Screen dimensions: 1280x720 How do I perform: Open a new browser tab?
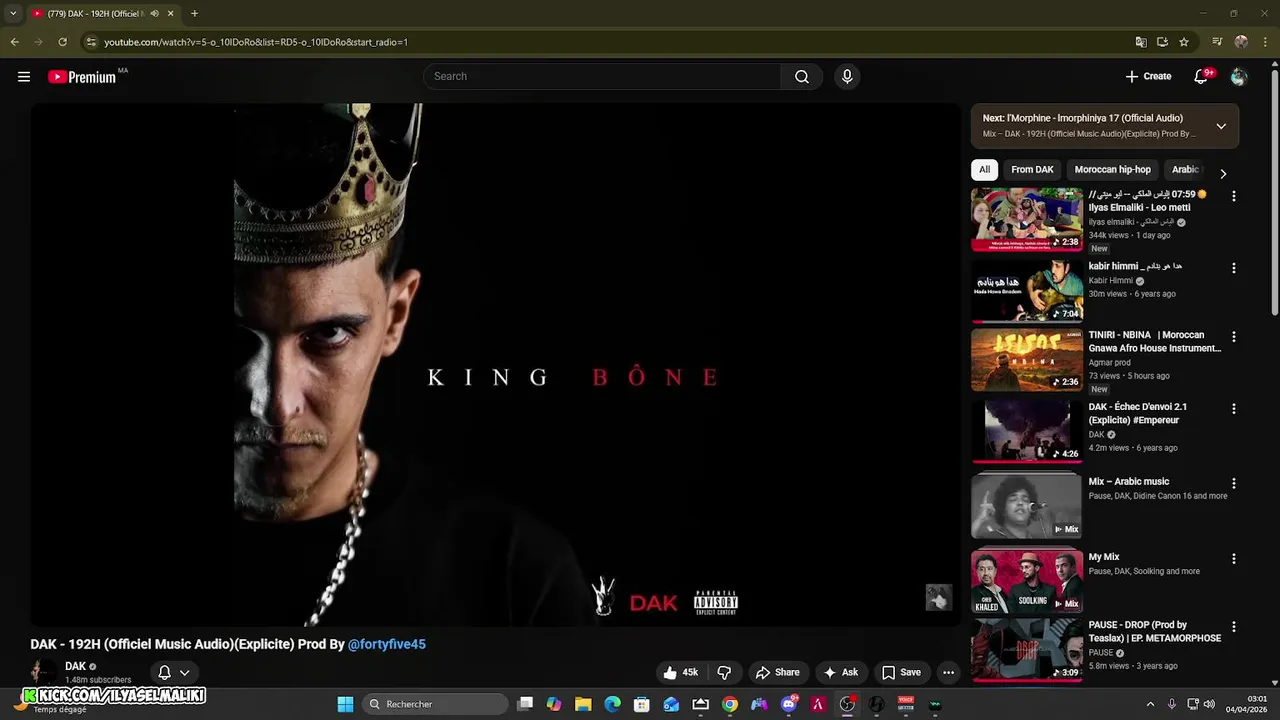(194, 14)
